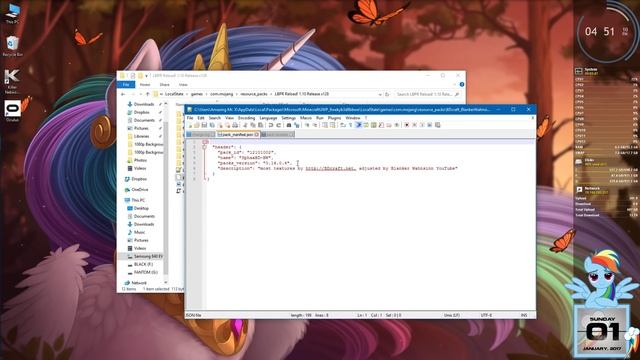Click "UTF-8" in Notepad++ status bar
This screenshot has width=640, height=360.
coord(486,315)
